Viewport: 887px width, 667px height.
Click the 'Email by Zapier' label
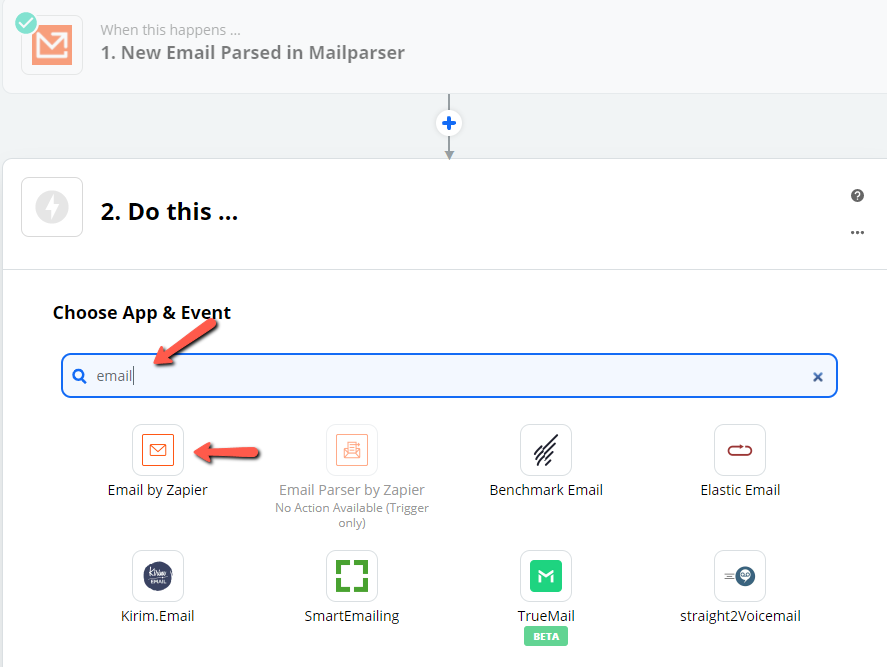coord(158,490)
